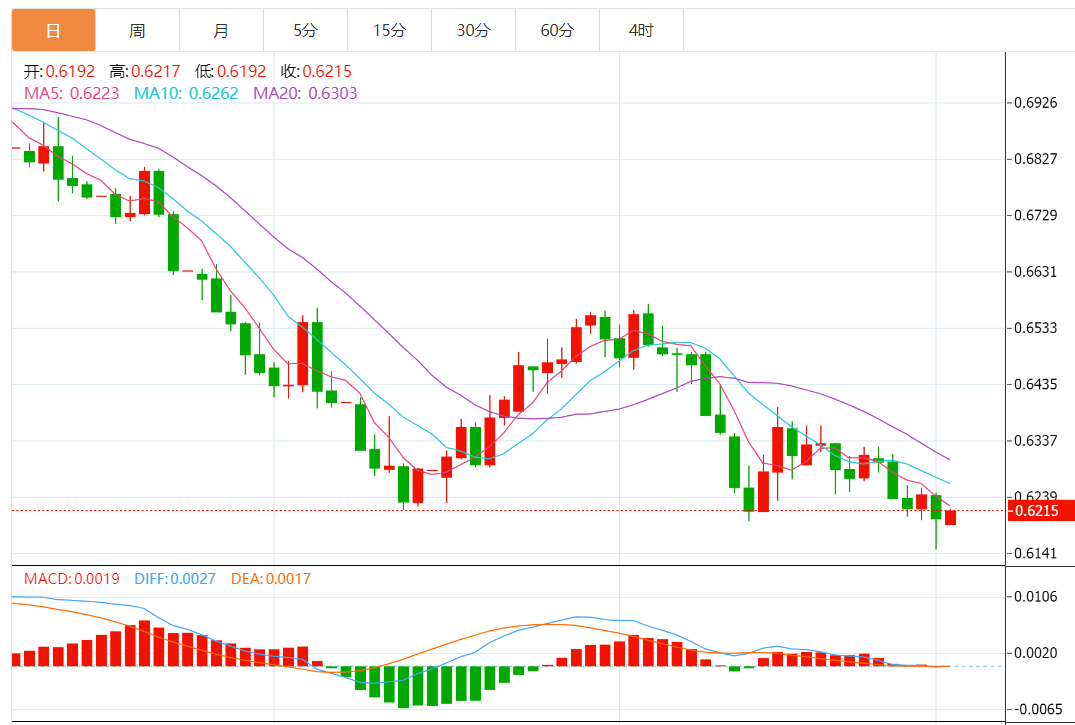The height and width of the screenshot is (725, 1075).
Task: Click the 0.6827 price axis label
Action: tap(1036, 159)
